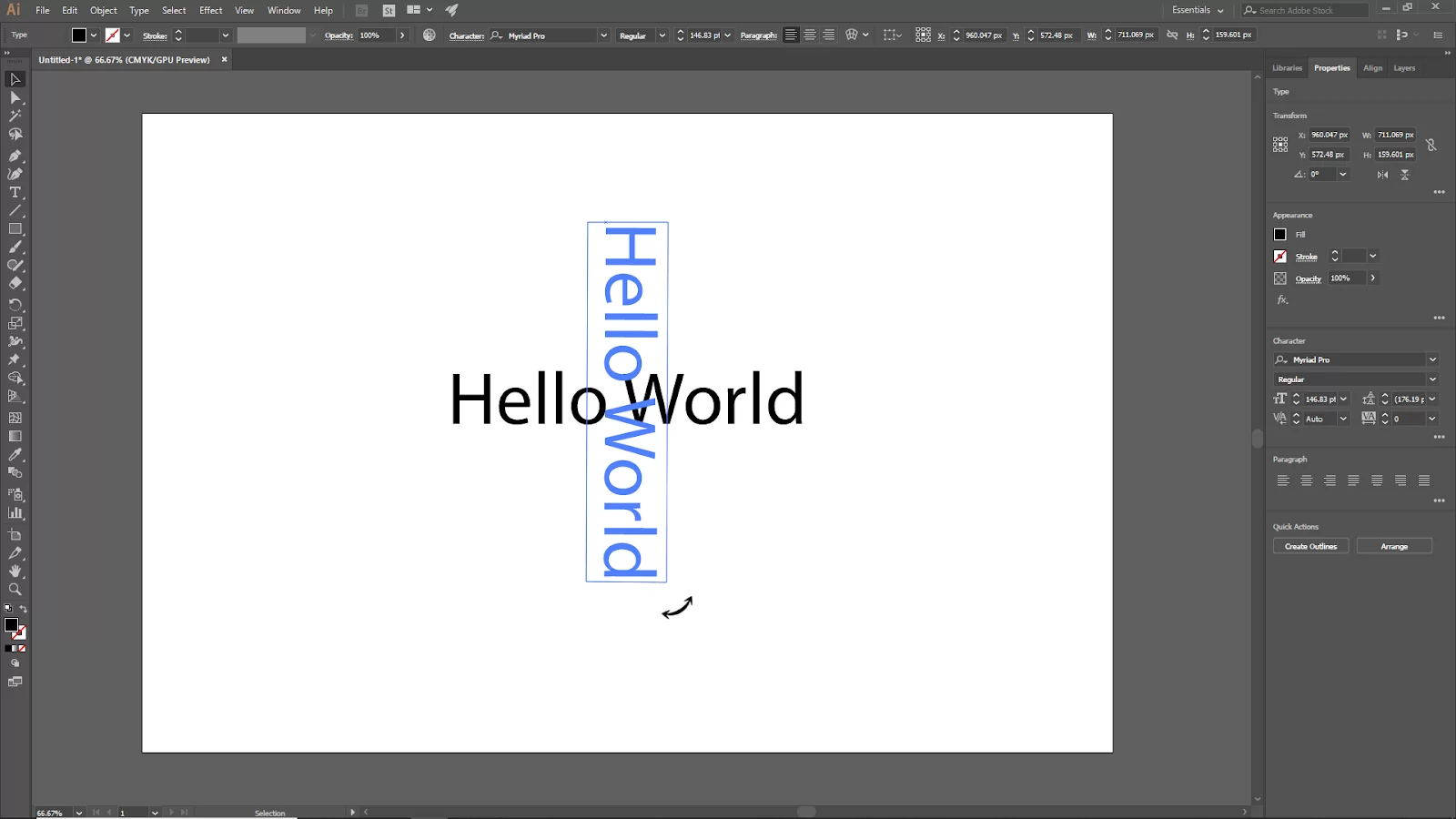Viewport: 1456px width, 819px height.
Task: Enable align right in control bar Paragraph
Action: 829,35
